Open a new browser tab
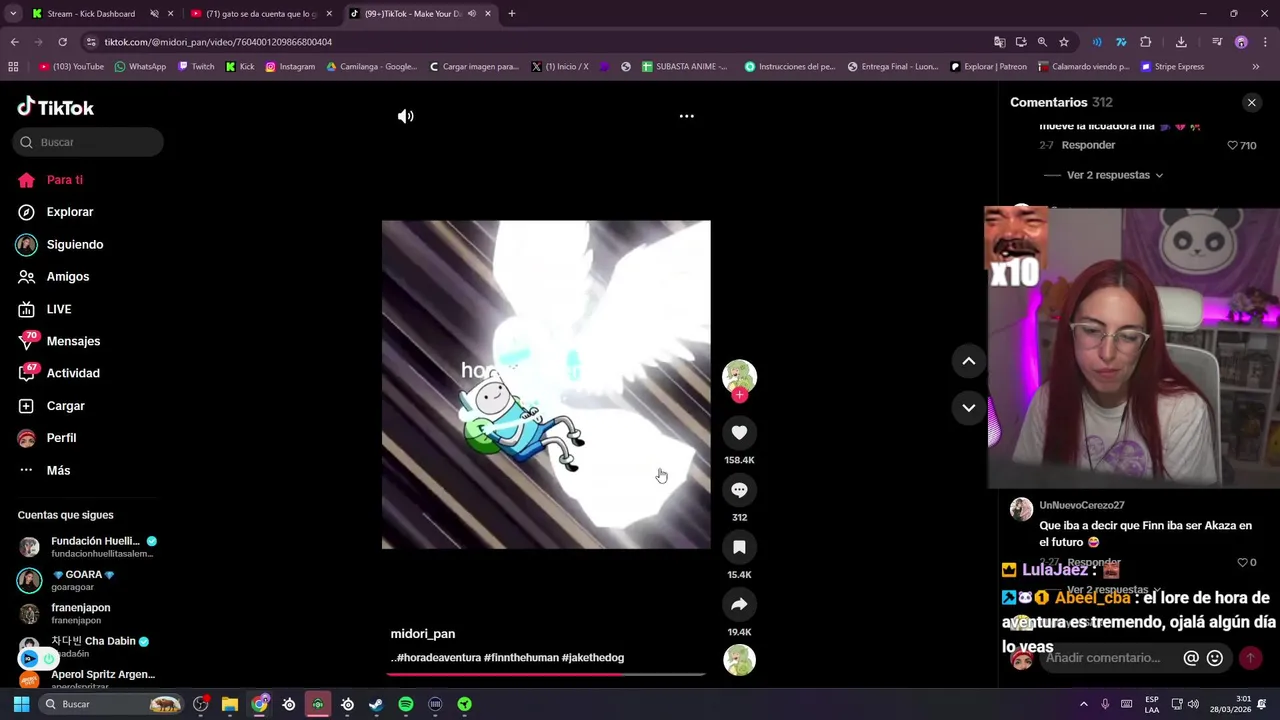This screenshot has height=720, width=1280. click(x=511, y=14)
